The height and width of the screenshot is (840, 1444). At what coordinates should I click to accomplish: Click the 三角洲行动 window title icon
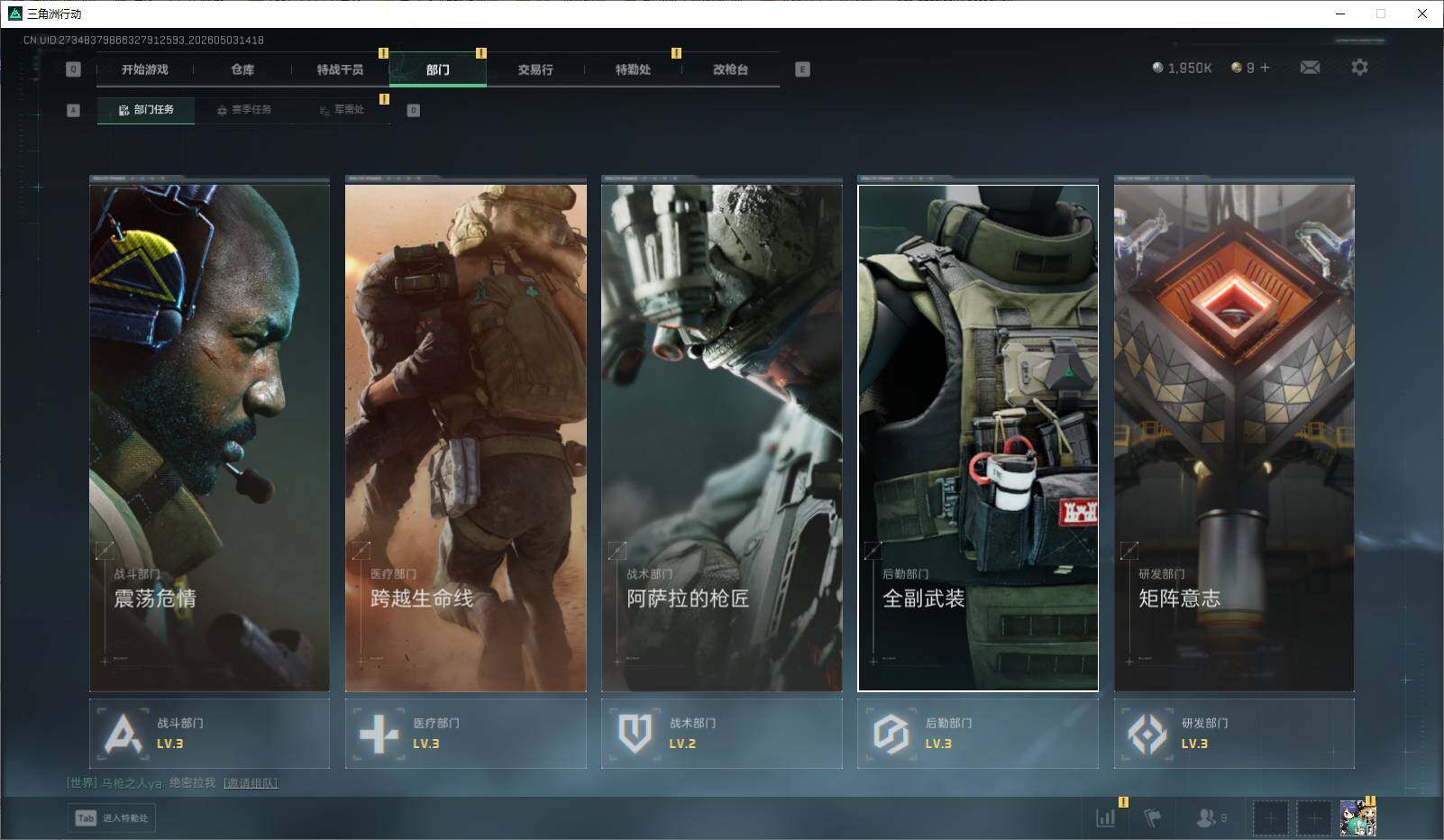click(x=14, y=14)
